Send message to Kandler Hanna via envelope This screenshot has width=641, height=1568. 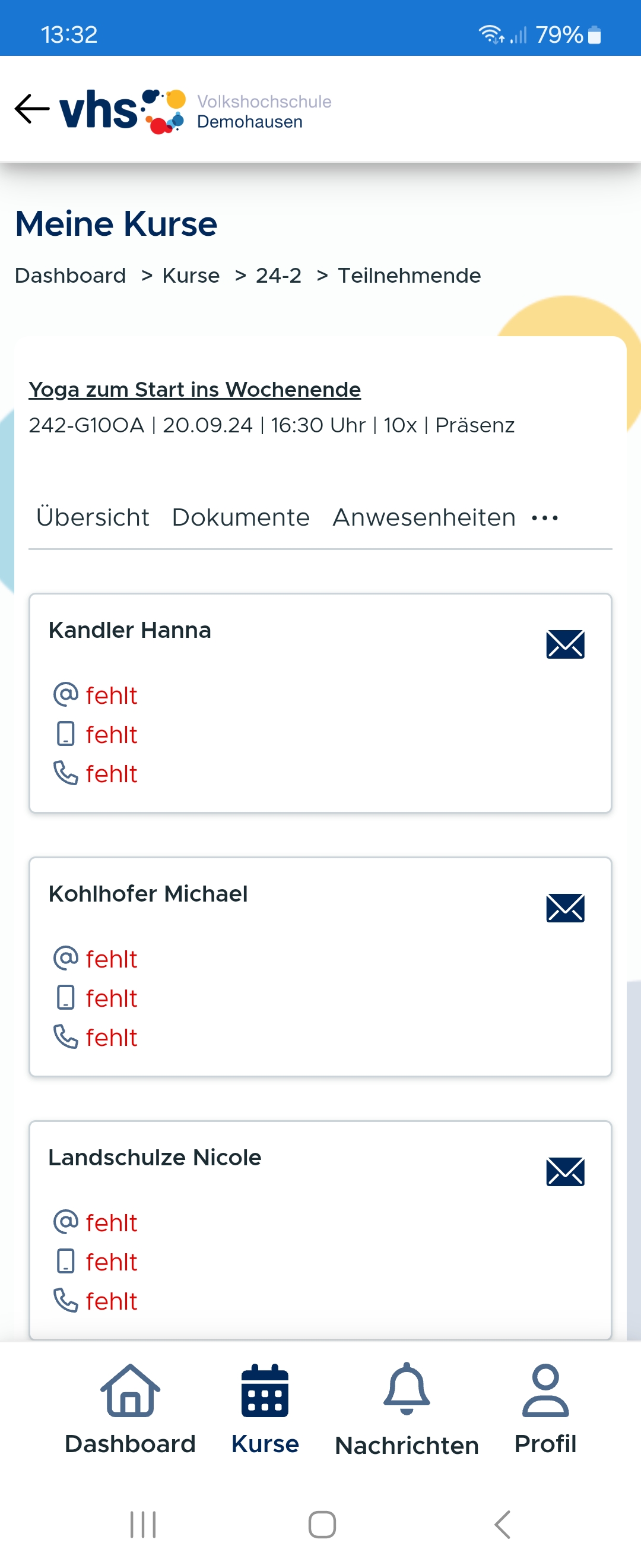565,644
